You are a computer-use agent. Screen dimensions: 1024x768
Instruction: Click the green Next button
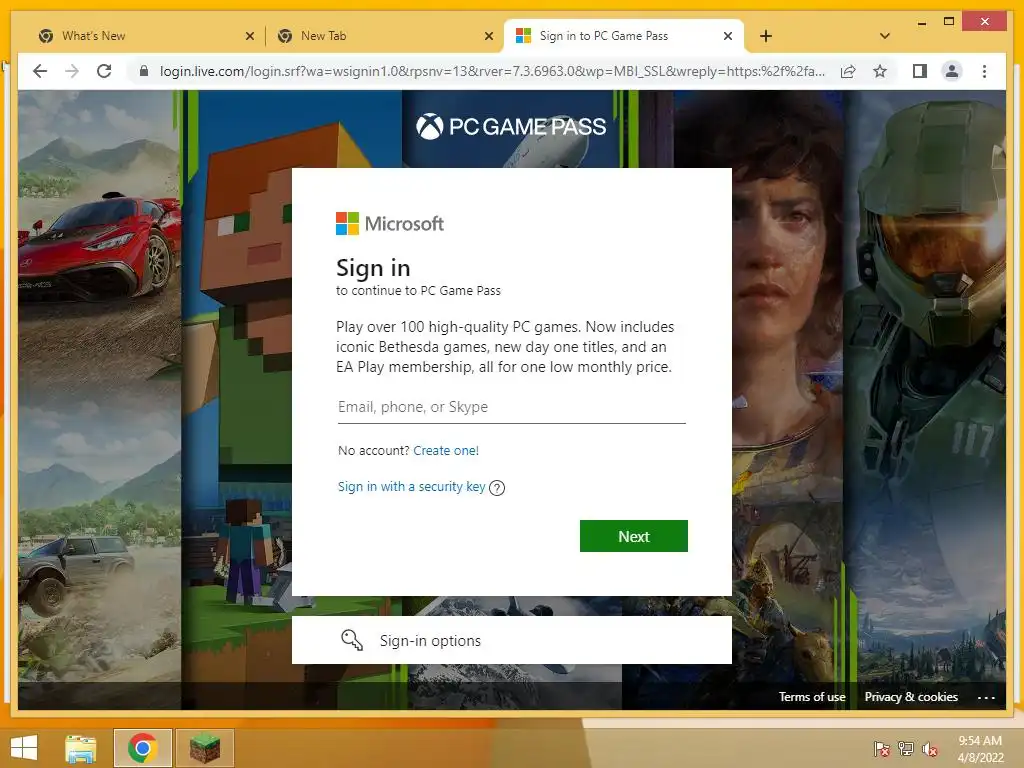[633, 536]
